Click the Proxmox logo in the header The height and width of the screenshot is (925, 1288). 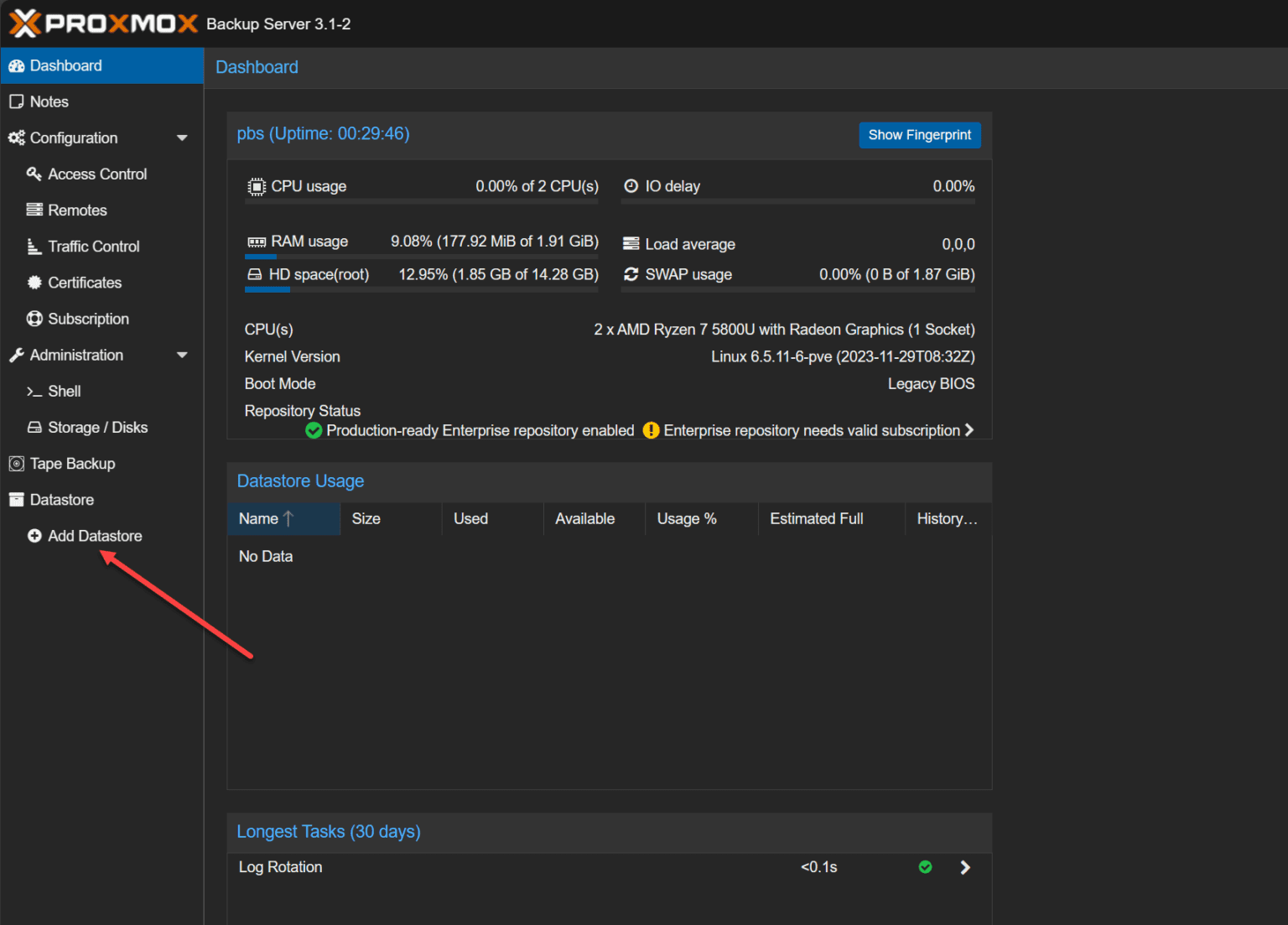click(x=103, y=23)
